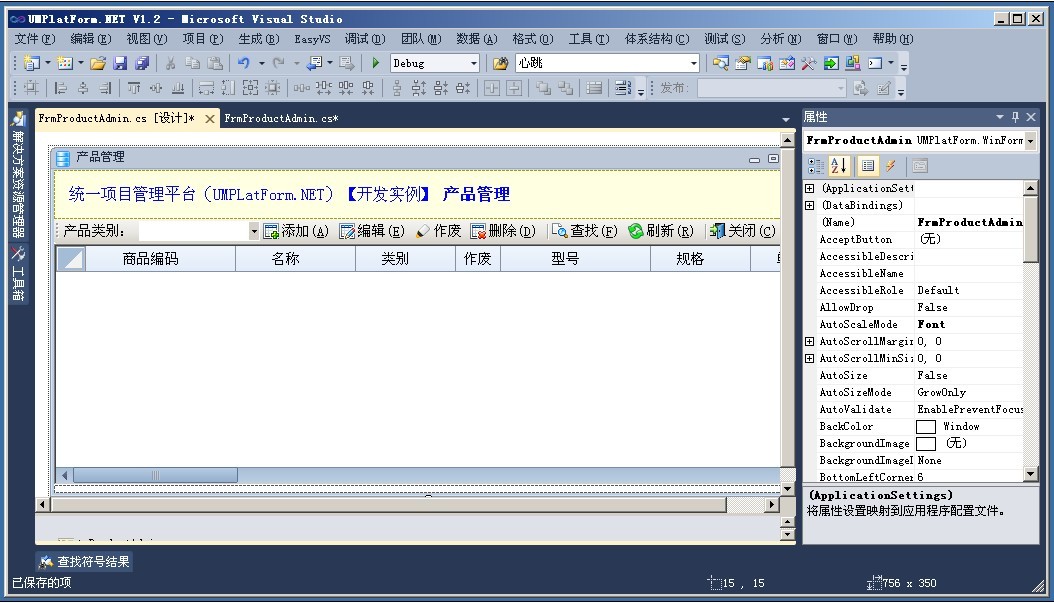
Task: Open the 心跳 search combo box
Action: pyautogui.click(x=694, y=63)
